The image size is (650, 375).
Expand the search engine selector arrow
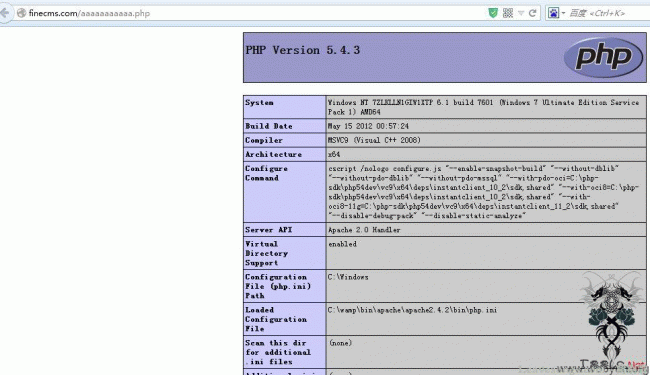tap(563, 13)
